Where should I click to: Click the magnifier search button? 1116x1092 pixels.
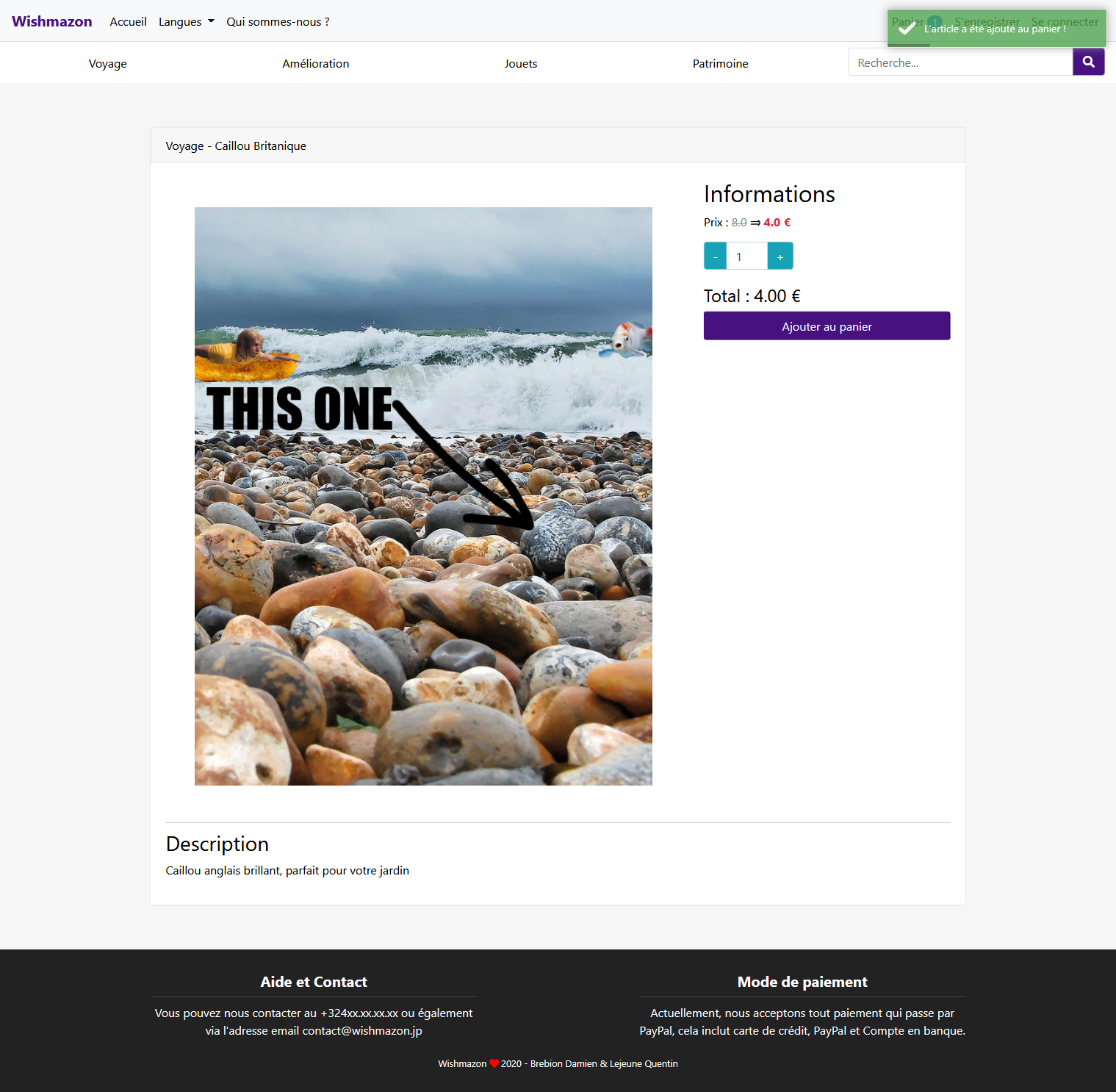coord(1088,62)
